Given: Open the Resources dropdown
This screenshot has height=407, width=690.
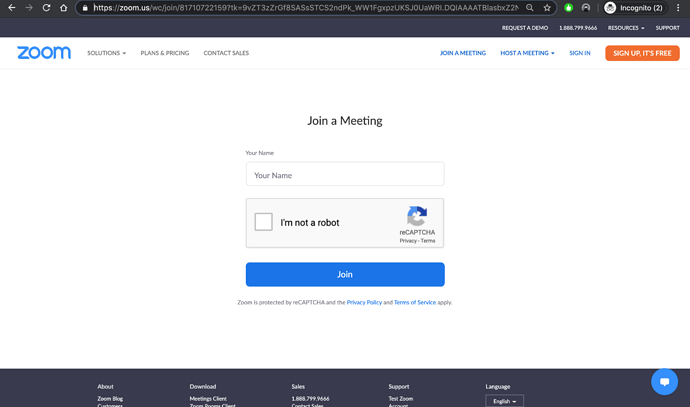Looking at the screenshot, I should [626, 28].
